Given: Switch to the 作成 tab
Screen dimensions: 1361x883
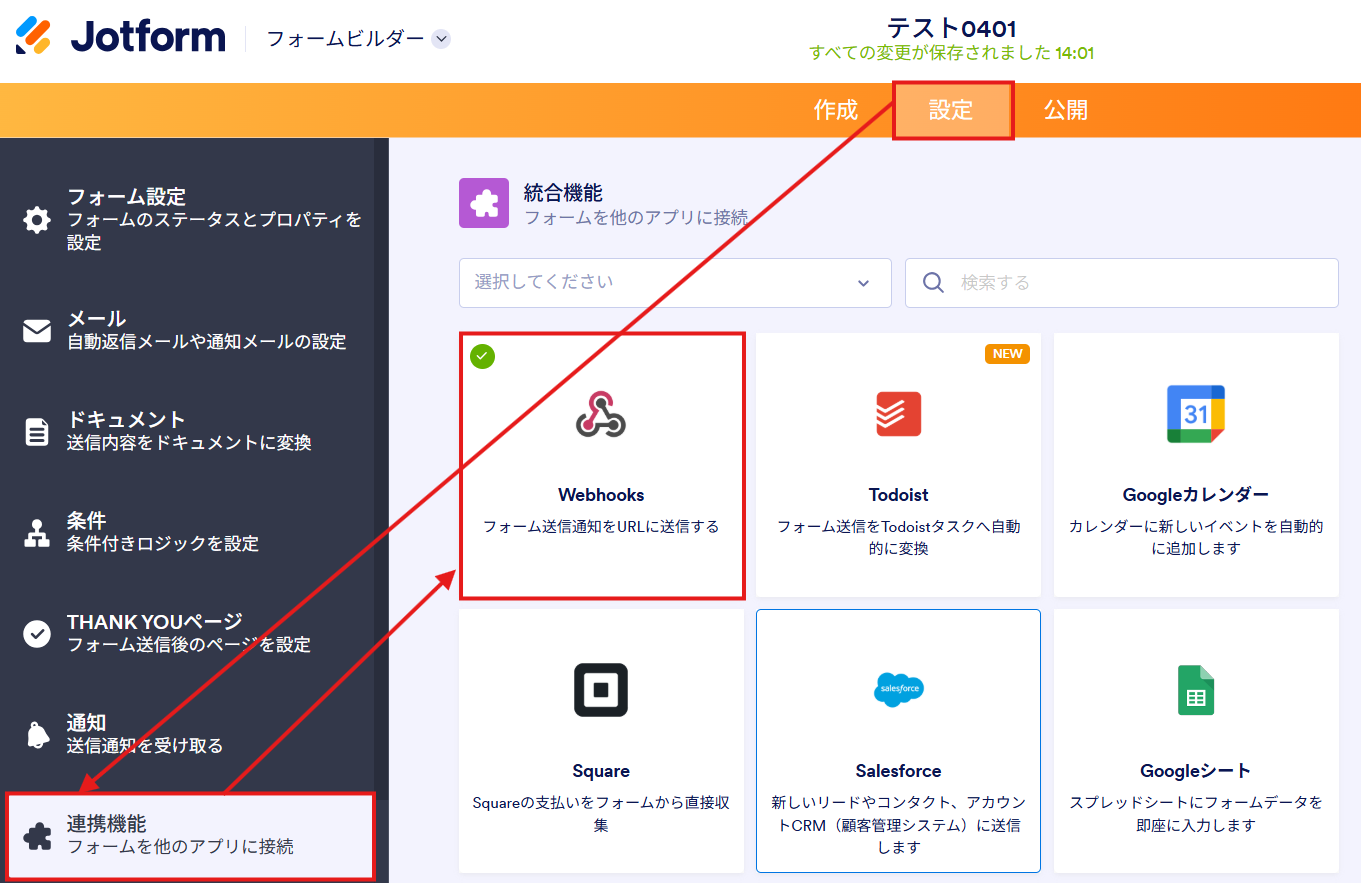Looking at the screenshot, I should [836, 110].
